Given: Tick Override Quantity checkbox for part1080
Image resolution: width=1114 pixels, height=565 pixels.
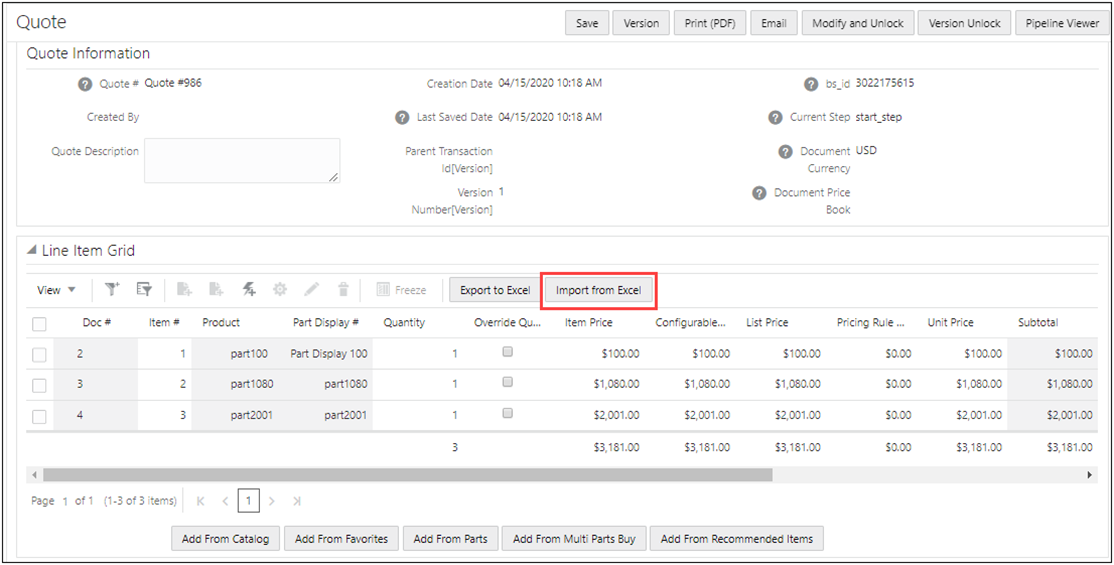Looking at the screenshot, I should click(x=508, y=383).
